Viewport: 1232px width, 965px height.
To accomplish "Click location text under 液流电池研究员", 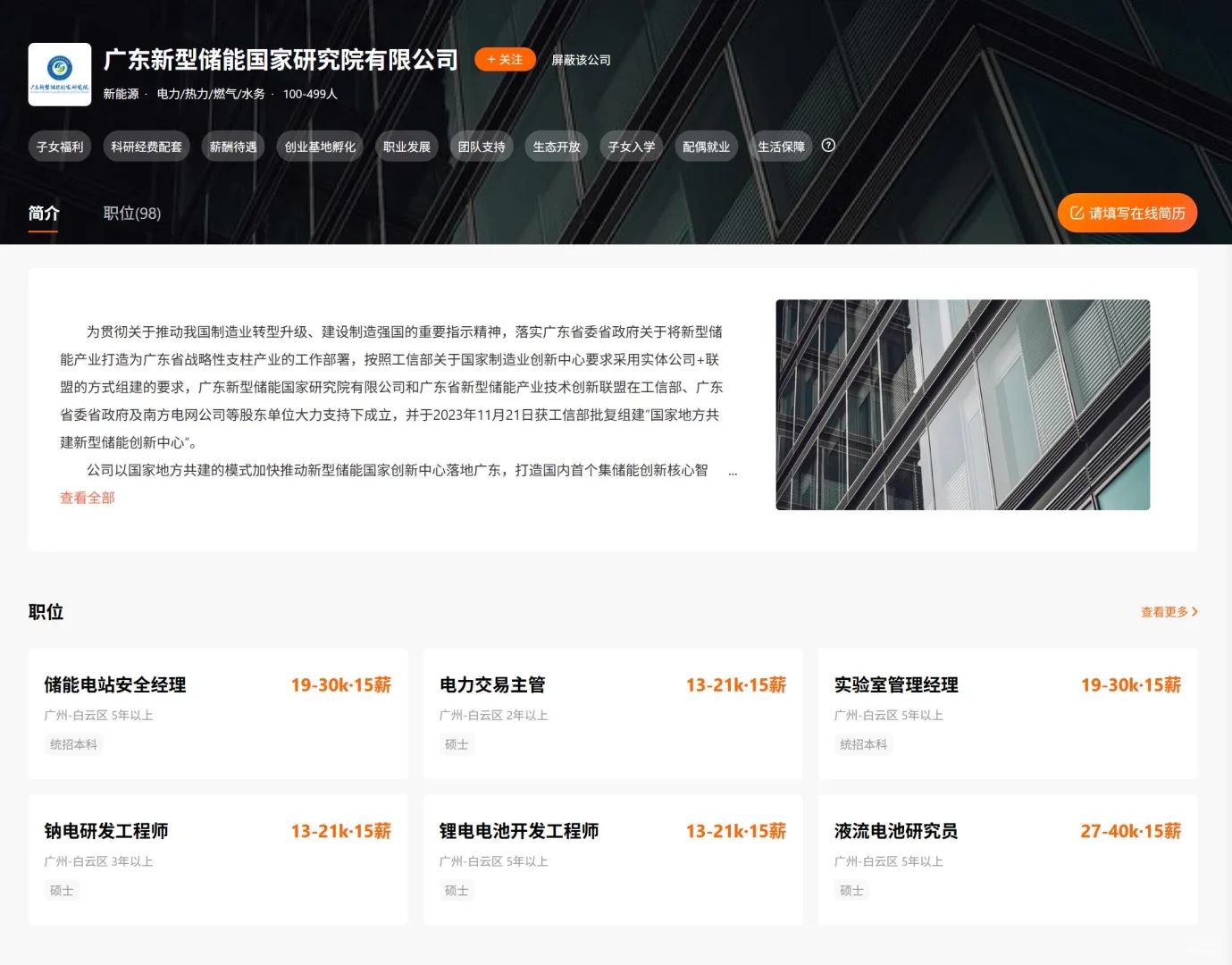I will click(889, 861).
